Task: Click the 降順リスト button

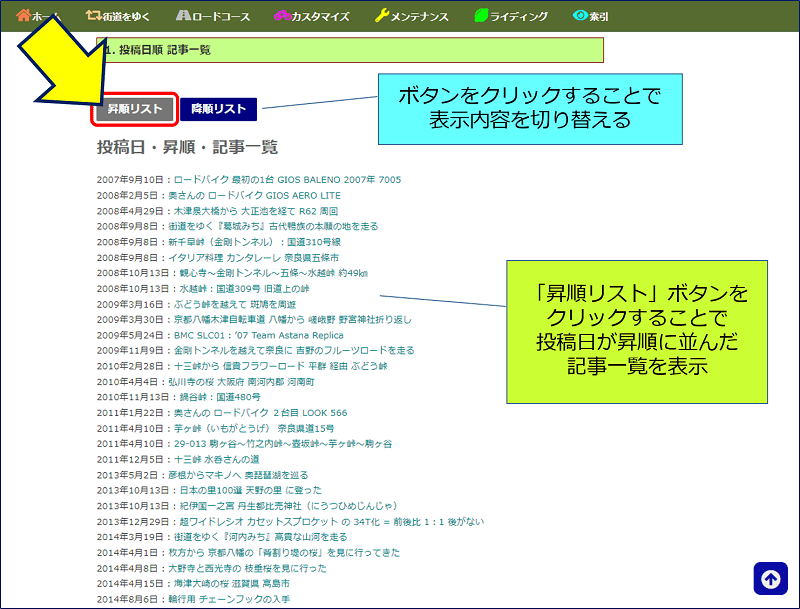Action: [x=218, y=109]
